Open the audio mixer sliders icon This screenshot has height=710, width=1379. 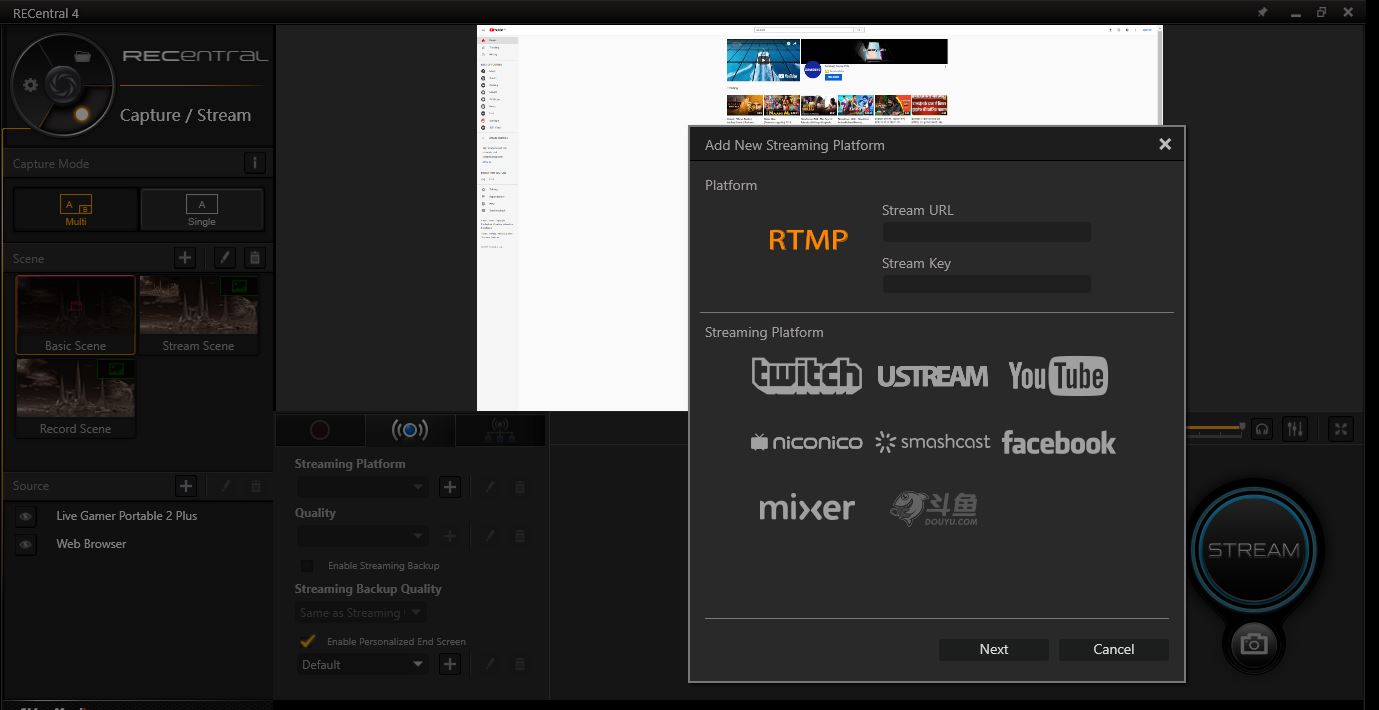1296,429
